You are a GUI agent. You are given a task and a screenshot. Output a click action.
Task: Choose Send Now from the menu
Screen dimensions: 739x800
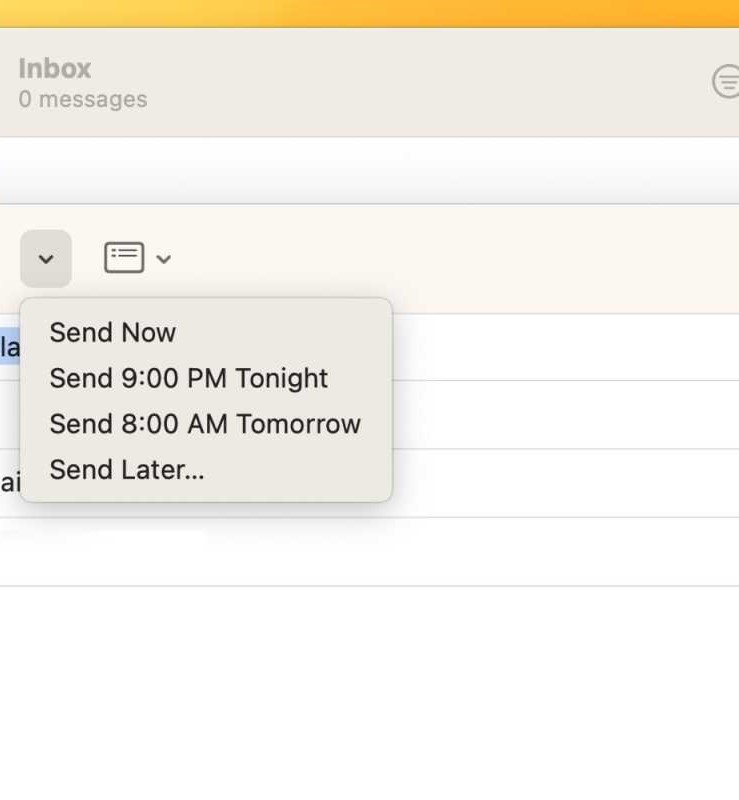[x=113, y=333]
